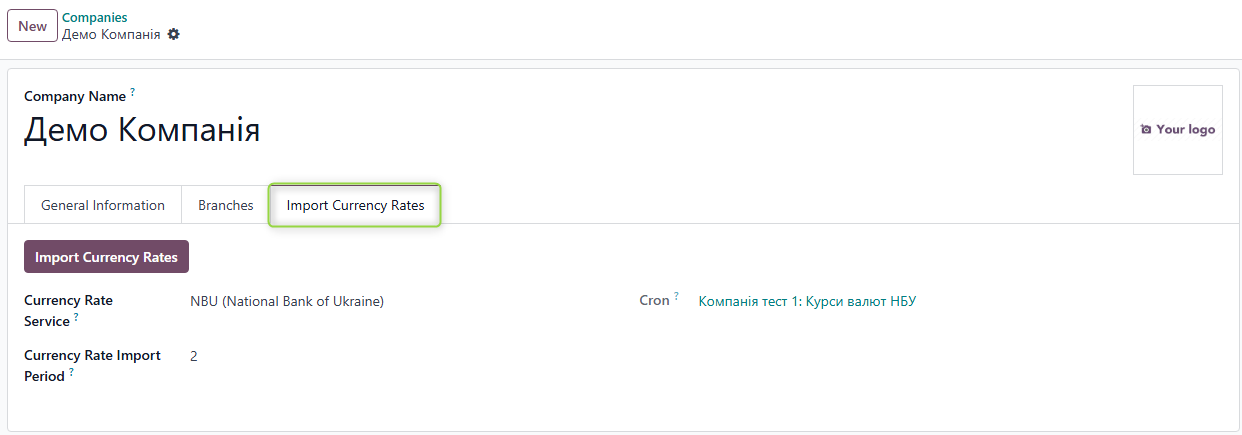
Task: Click the Currency Rate Import Period value 2
Action: (x=194, y=356)
